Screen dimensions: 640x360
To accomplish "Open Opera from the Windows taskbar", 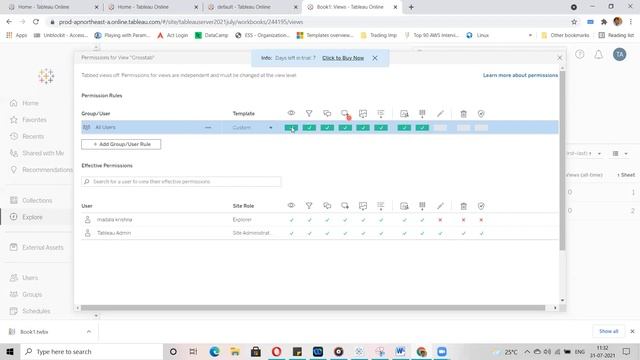I will [x=276, y=351].
